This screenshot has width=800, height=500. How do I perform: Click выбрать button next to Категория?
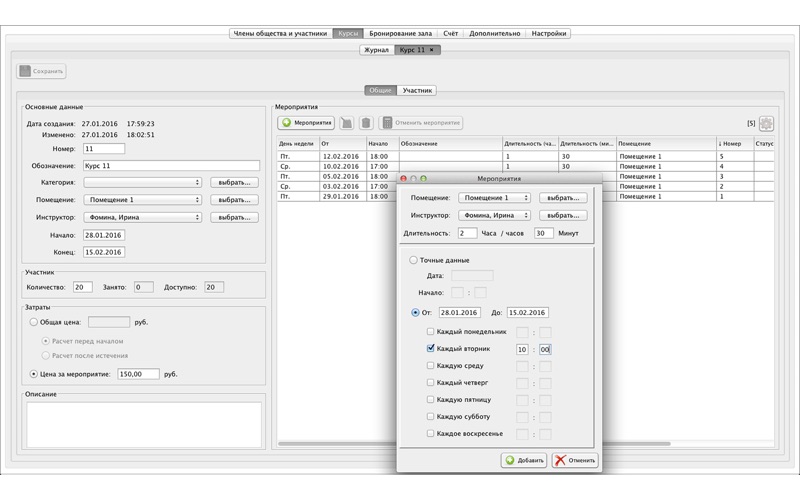[x=234, y=183]
